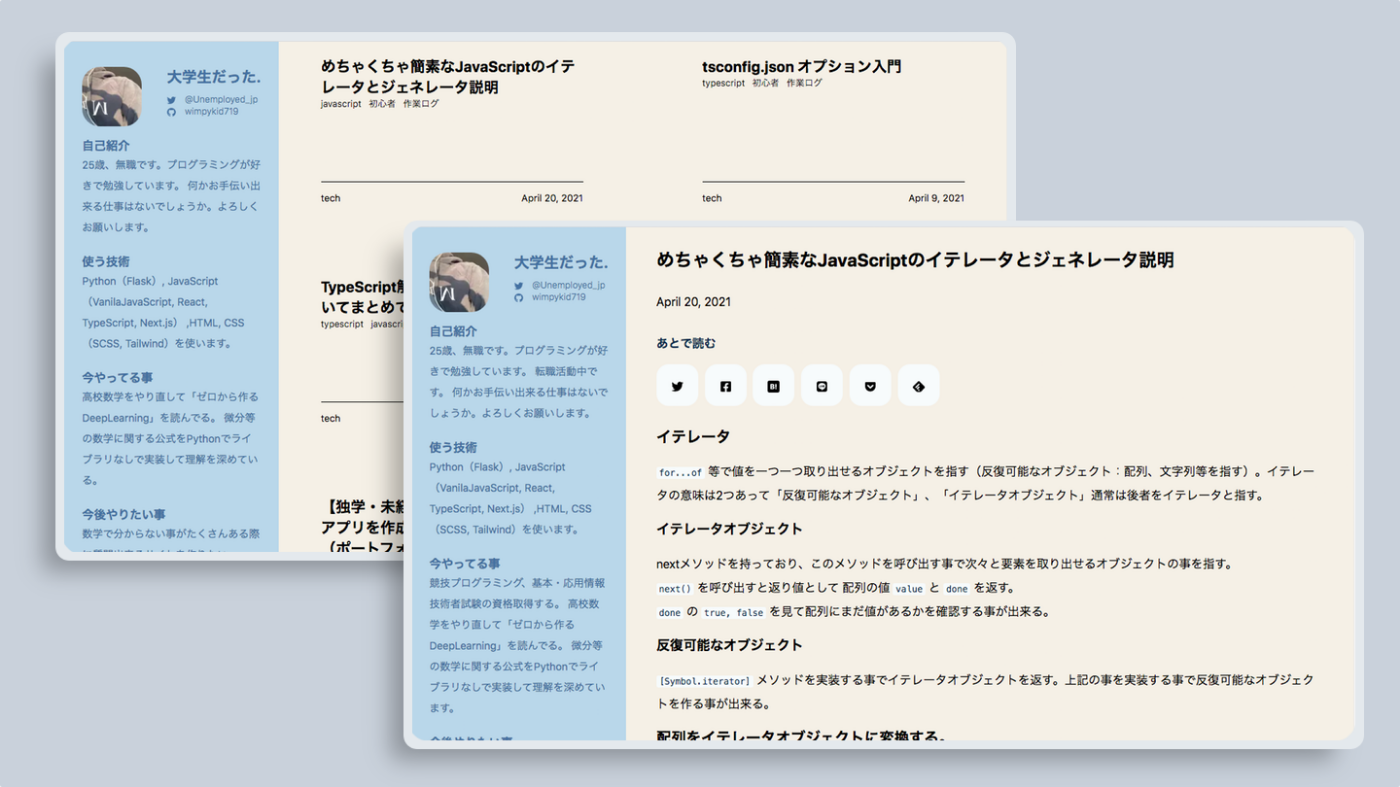Screen dimensions: 1400x787
Task: Select javascript tag under the iterator article
Action: [x=341, y=103]
